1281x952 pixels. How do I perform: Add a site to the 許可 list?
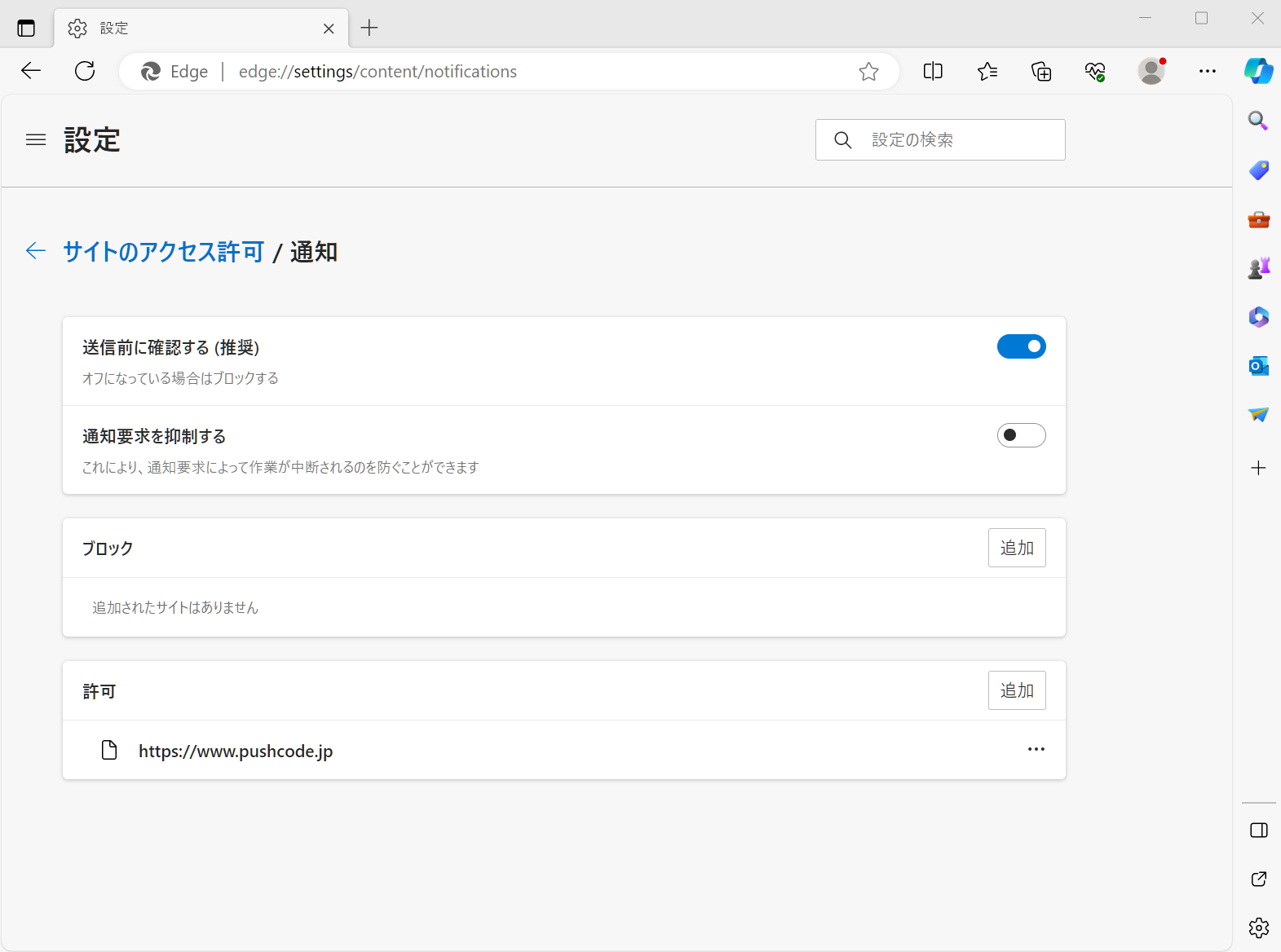[1017, 690]
